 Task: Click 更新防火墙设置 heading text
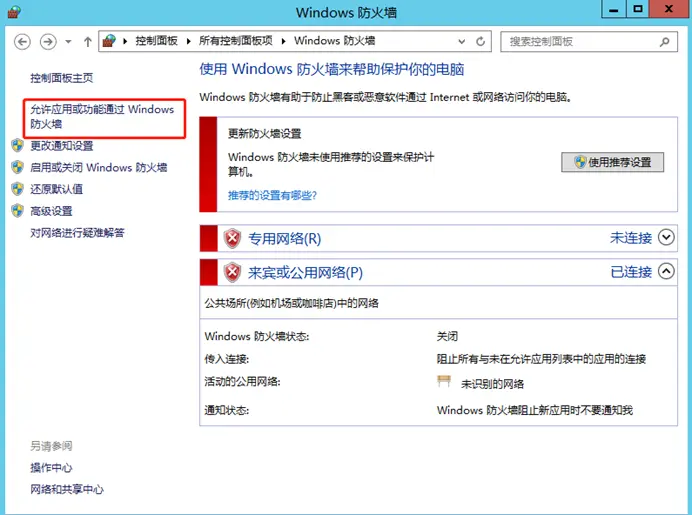tap(264, 134)
